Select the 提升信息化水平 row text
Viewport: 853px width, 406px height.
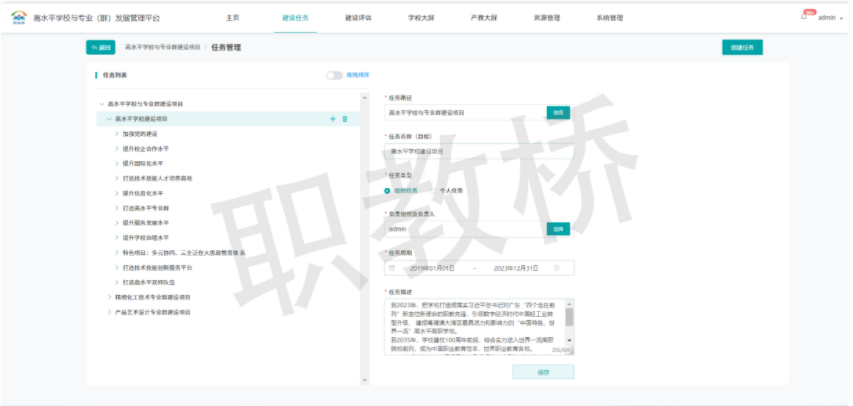[143, 193]
